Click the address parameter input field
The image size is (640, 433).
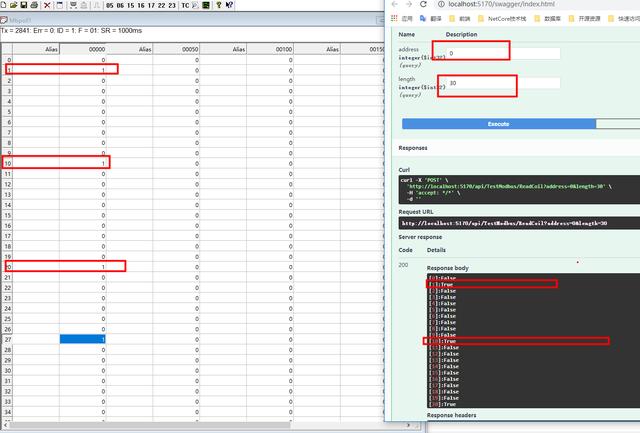503,53
